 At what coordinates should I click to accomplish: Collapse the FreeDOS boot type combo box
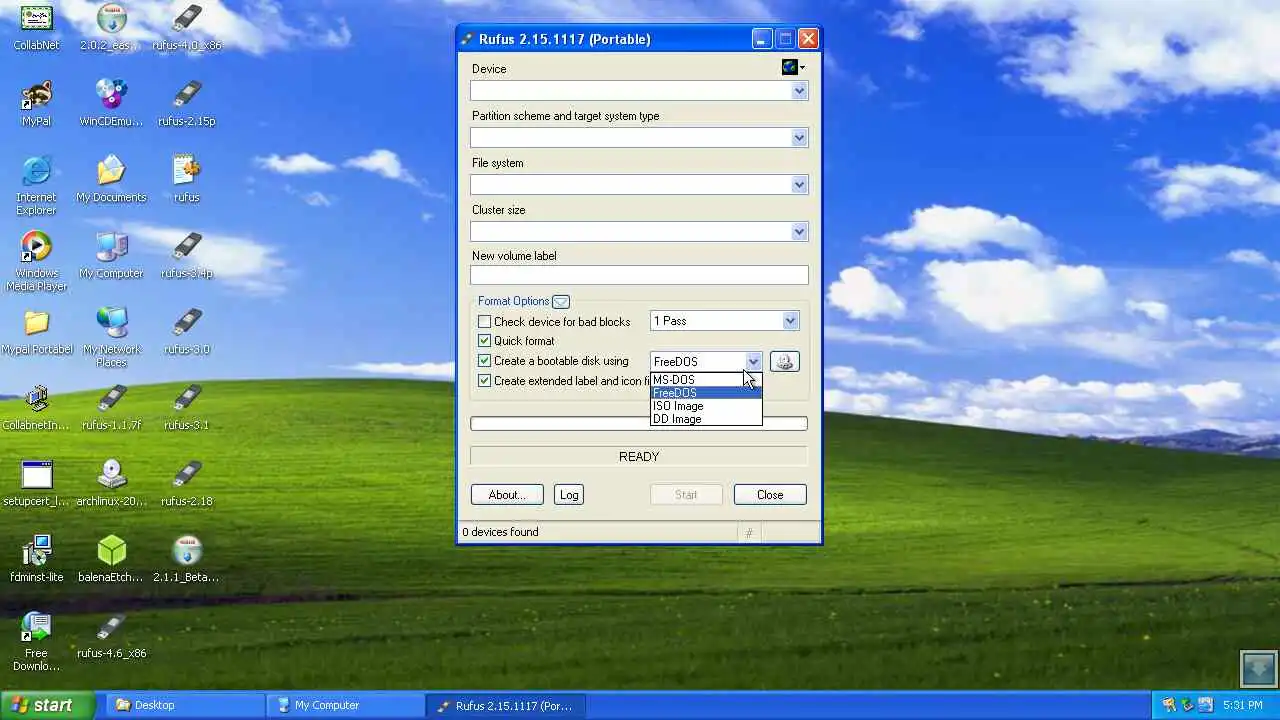tap(753, 361)
